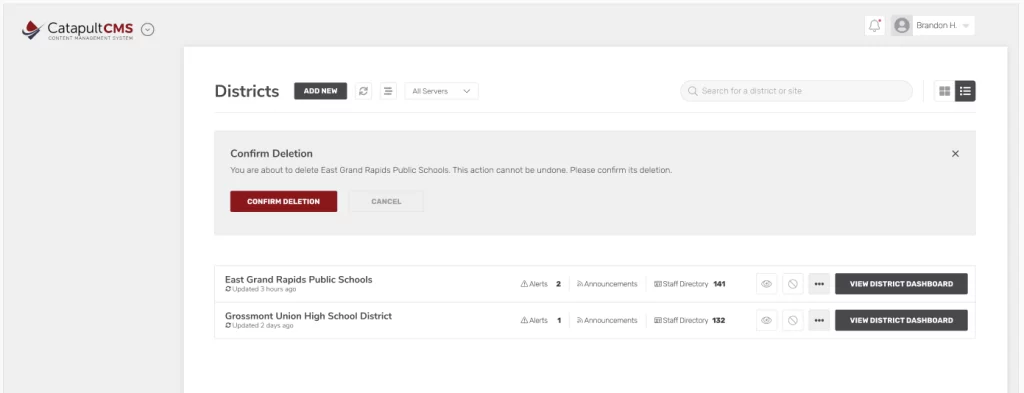Click the ADD NEW button
1024x393 pixels.
(x=321, y=91)
